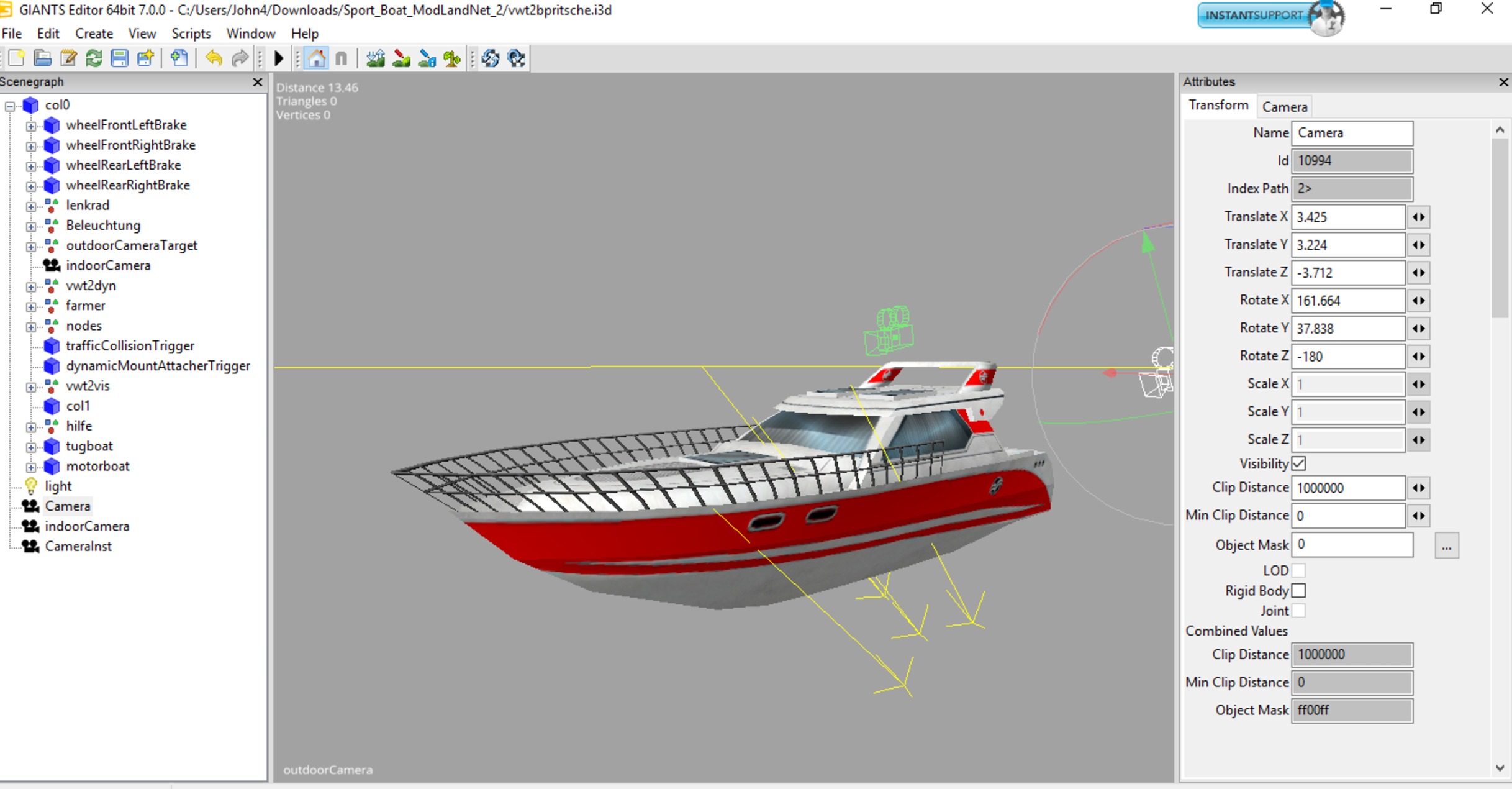Click the Name input field

1352,133
